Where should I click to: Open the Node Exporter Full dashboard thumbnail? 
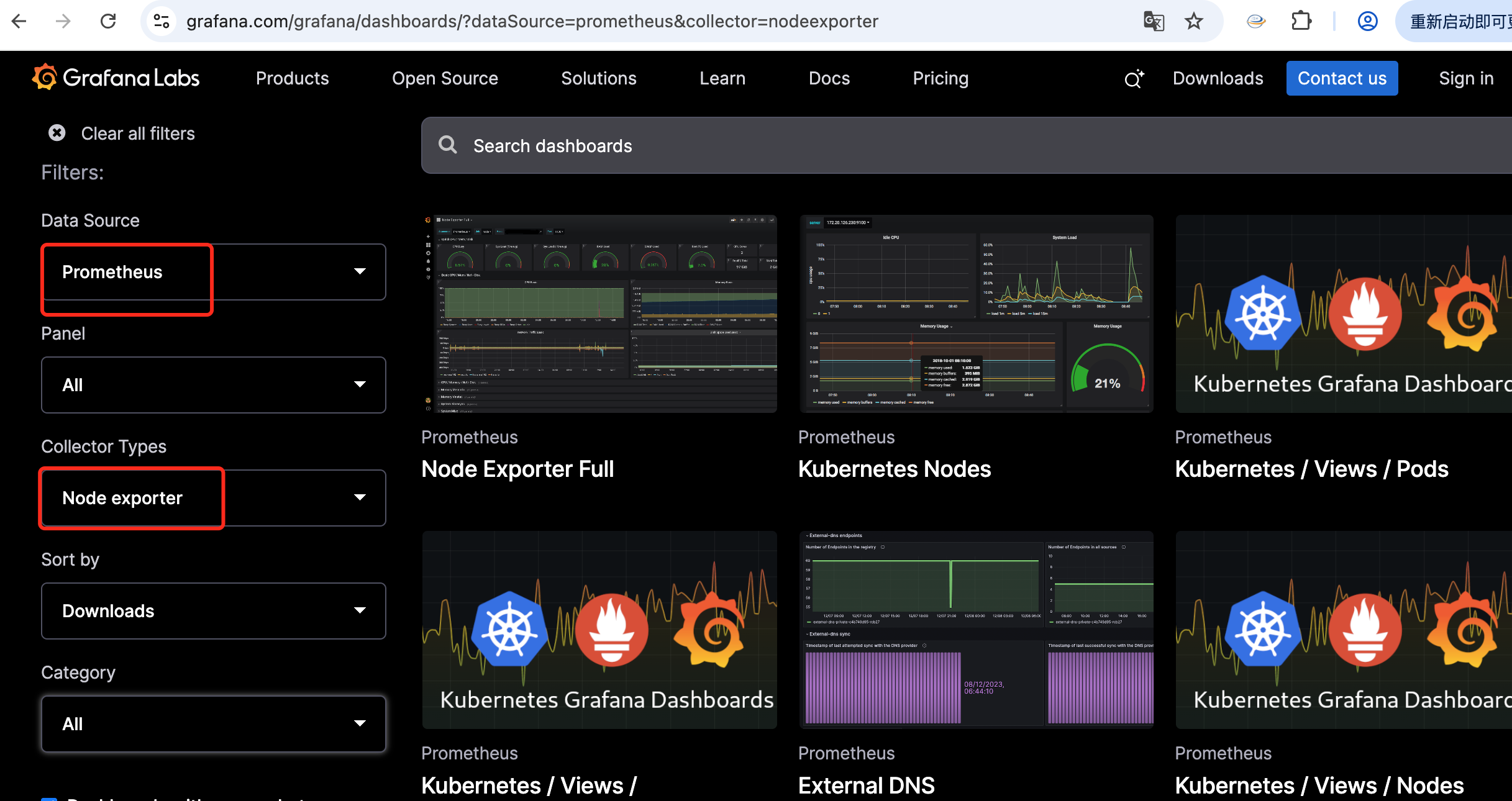[x=599, y=314]
